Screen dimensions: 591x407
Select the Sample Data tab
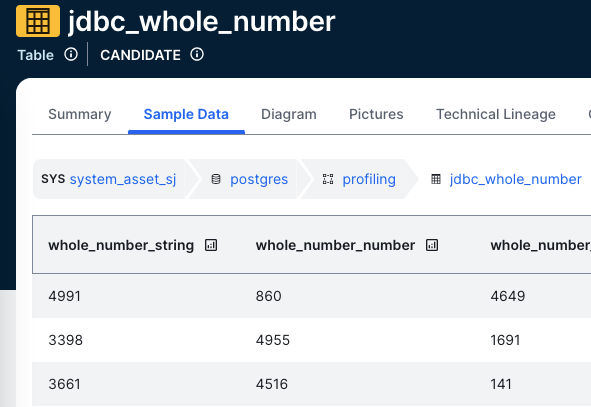coord(186,114)
